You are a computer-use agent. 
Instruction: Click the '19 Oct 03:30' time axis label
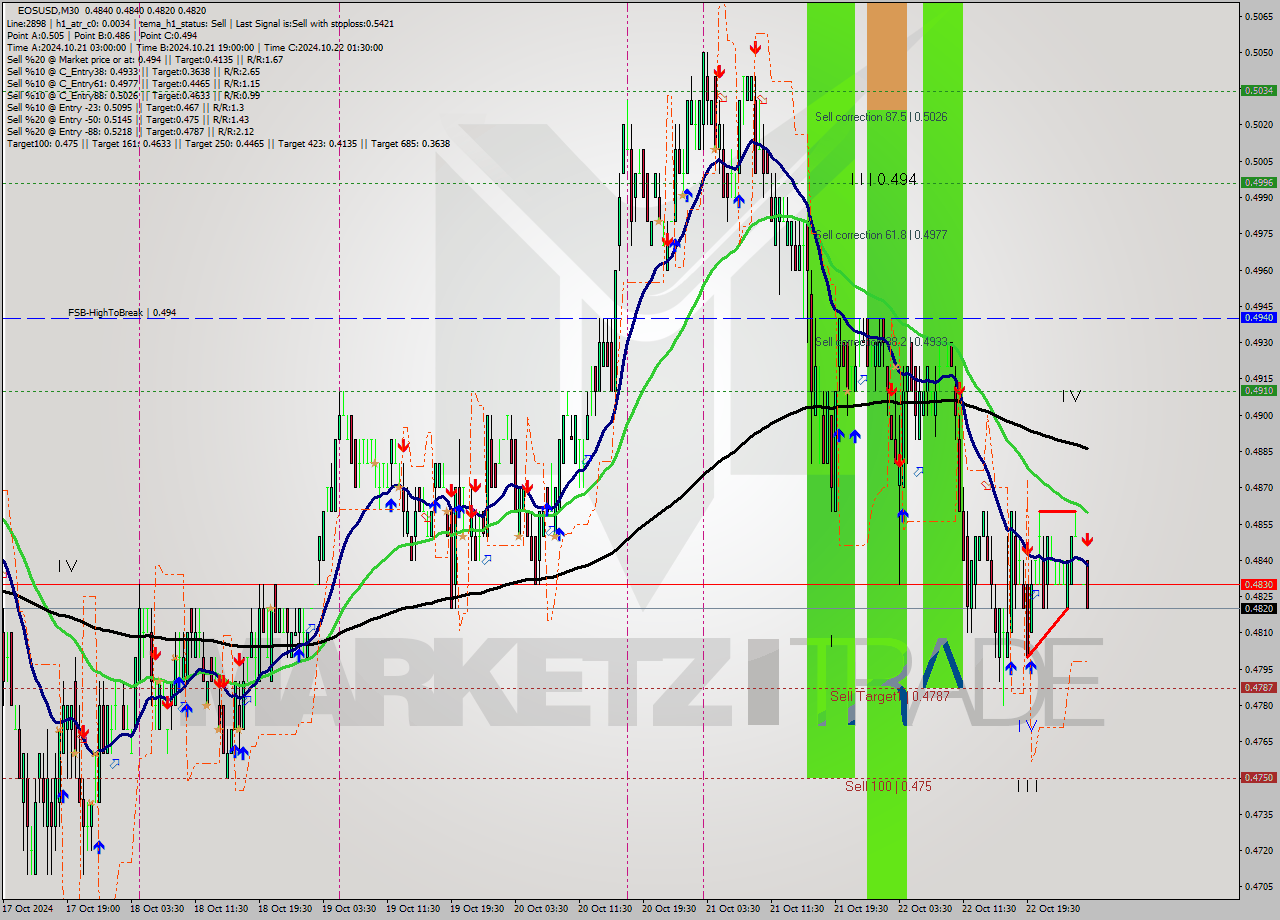pyautogui.click(x=349, y=909)
